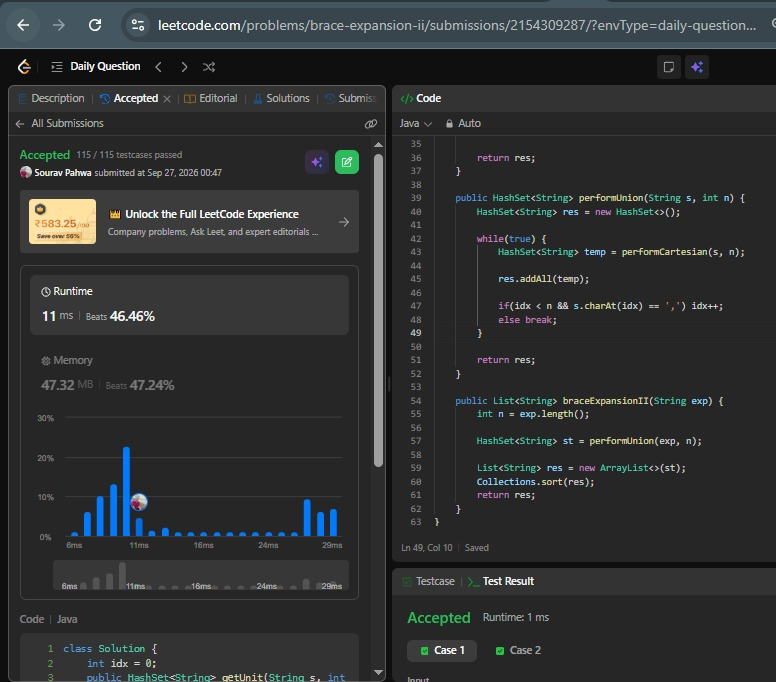
Task: Switch to the Description tab
Action: pyautogui.click(x=51, y=98)
